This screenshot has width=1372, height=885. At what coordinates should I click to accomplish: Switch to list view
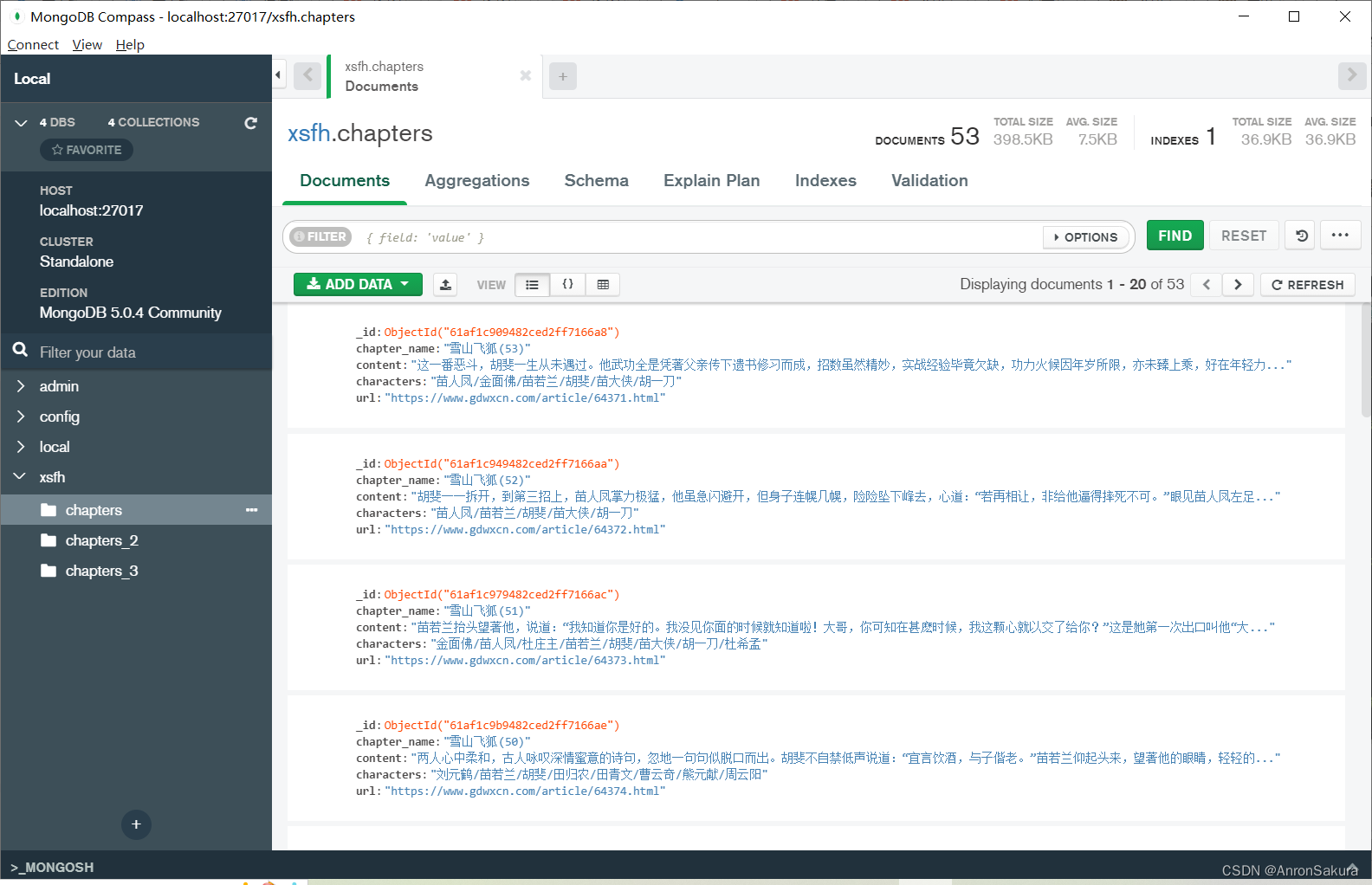532,284
